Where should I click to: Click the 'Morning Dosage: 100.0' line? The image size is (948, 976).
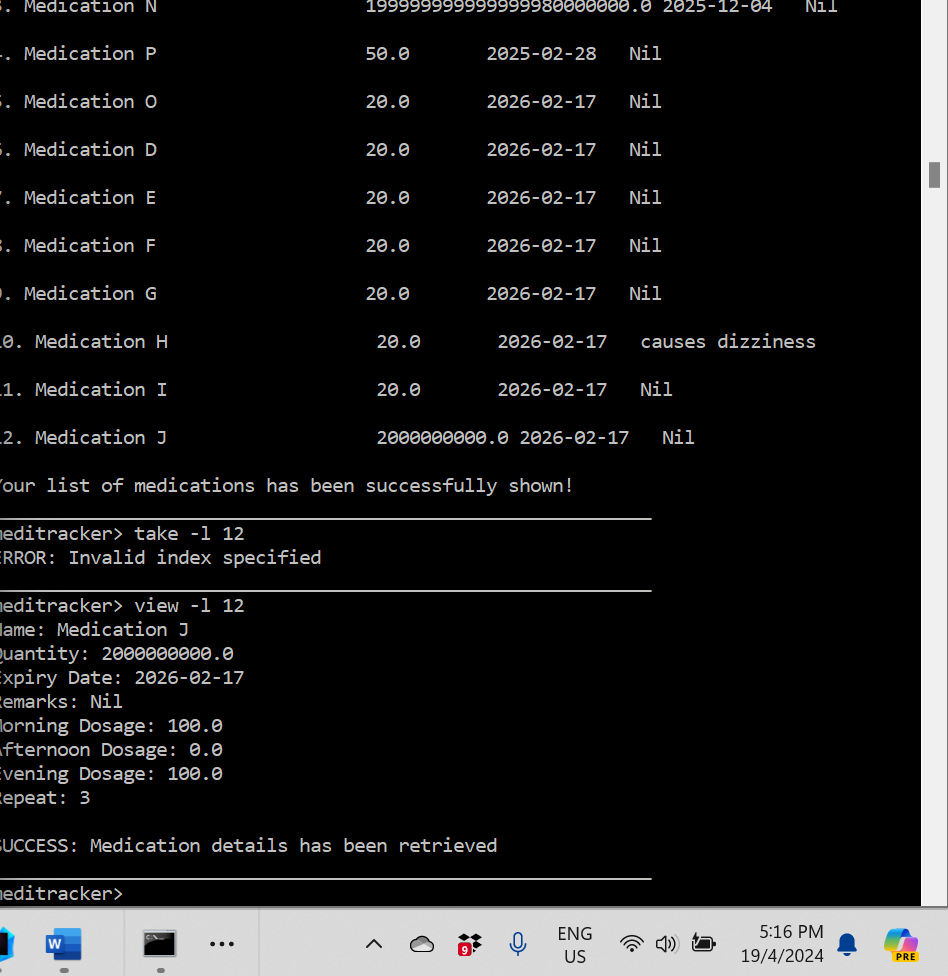pos(111,726)
